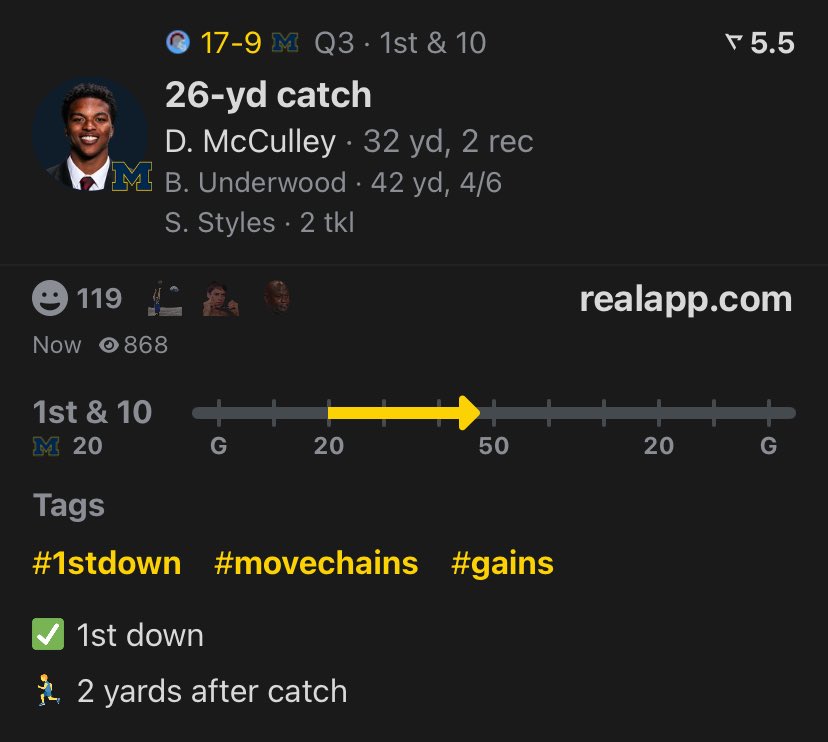Click the Michigan logo under 1st & 10
This screenshot has width=828, height=742.
[x=47, y=446]
